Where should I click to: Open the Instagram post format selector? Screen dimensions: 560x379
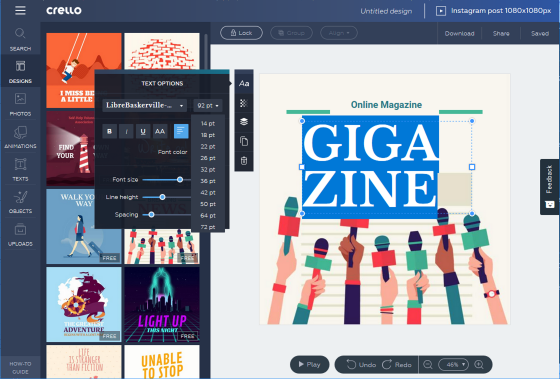click(501, 11)
